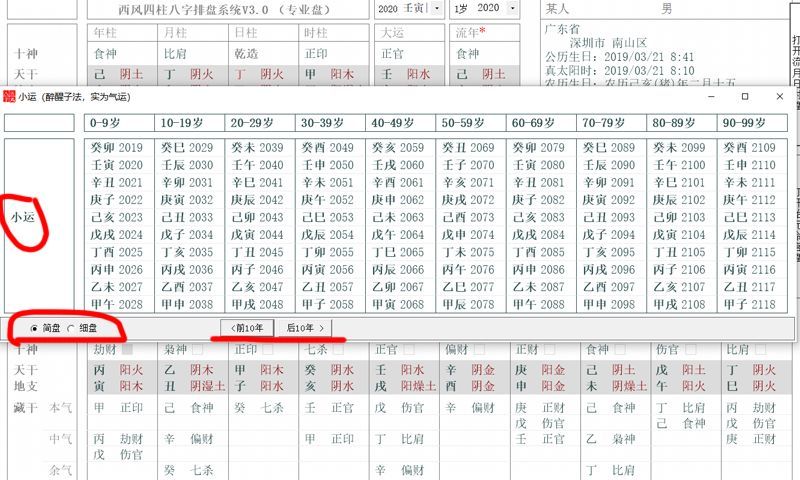Open the 2020 壬寅 dropdown in main window
The width and height of the screenshot is (800, 480).
437,9
